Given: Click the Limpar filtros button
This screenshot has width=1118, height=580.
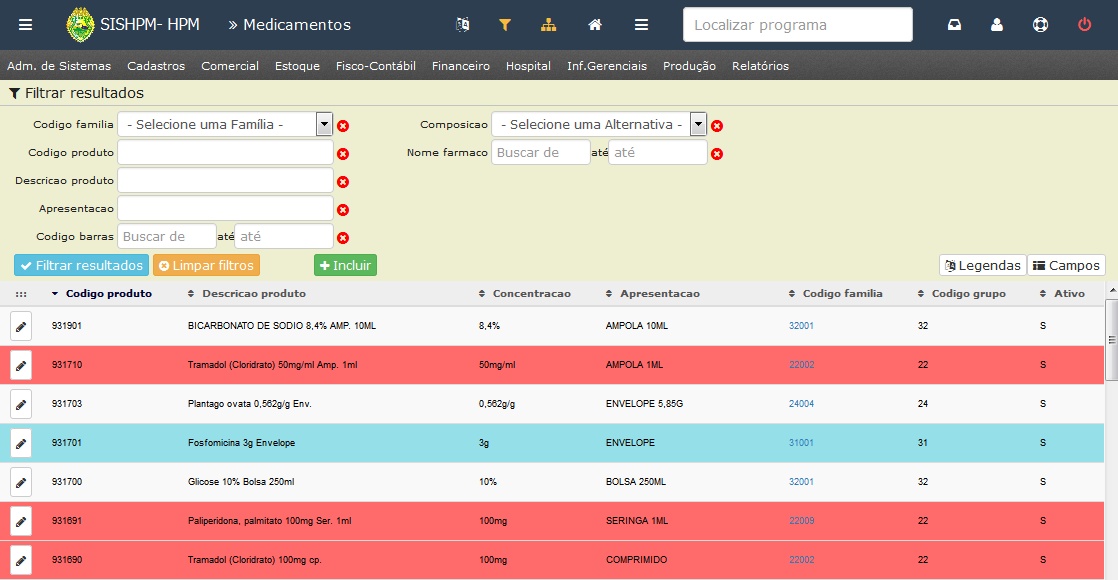Looking at the screenshot, I should coord(206,265).
